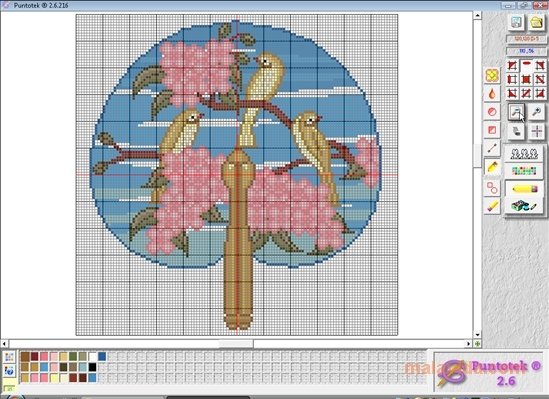This screenshot has height=399, width=549.
Task: Click the save floppy disk icon
Action: (x=516, y=22)
